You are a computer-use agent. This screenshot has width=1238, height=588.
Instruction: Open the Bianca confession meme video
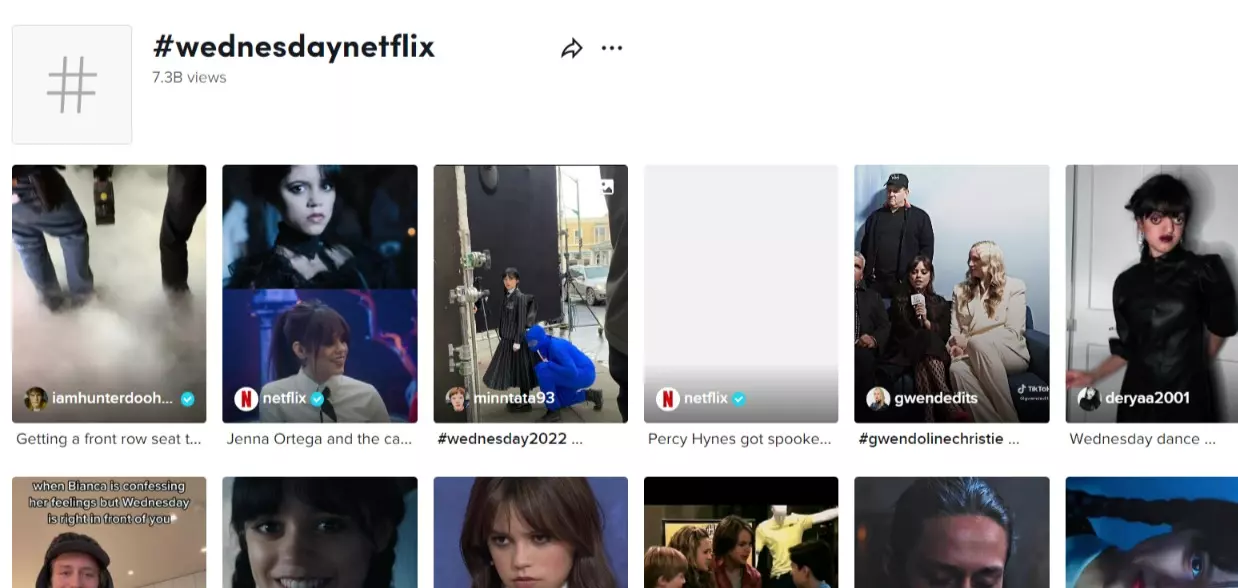pos(109,532)
